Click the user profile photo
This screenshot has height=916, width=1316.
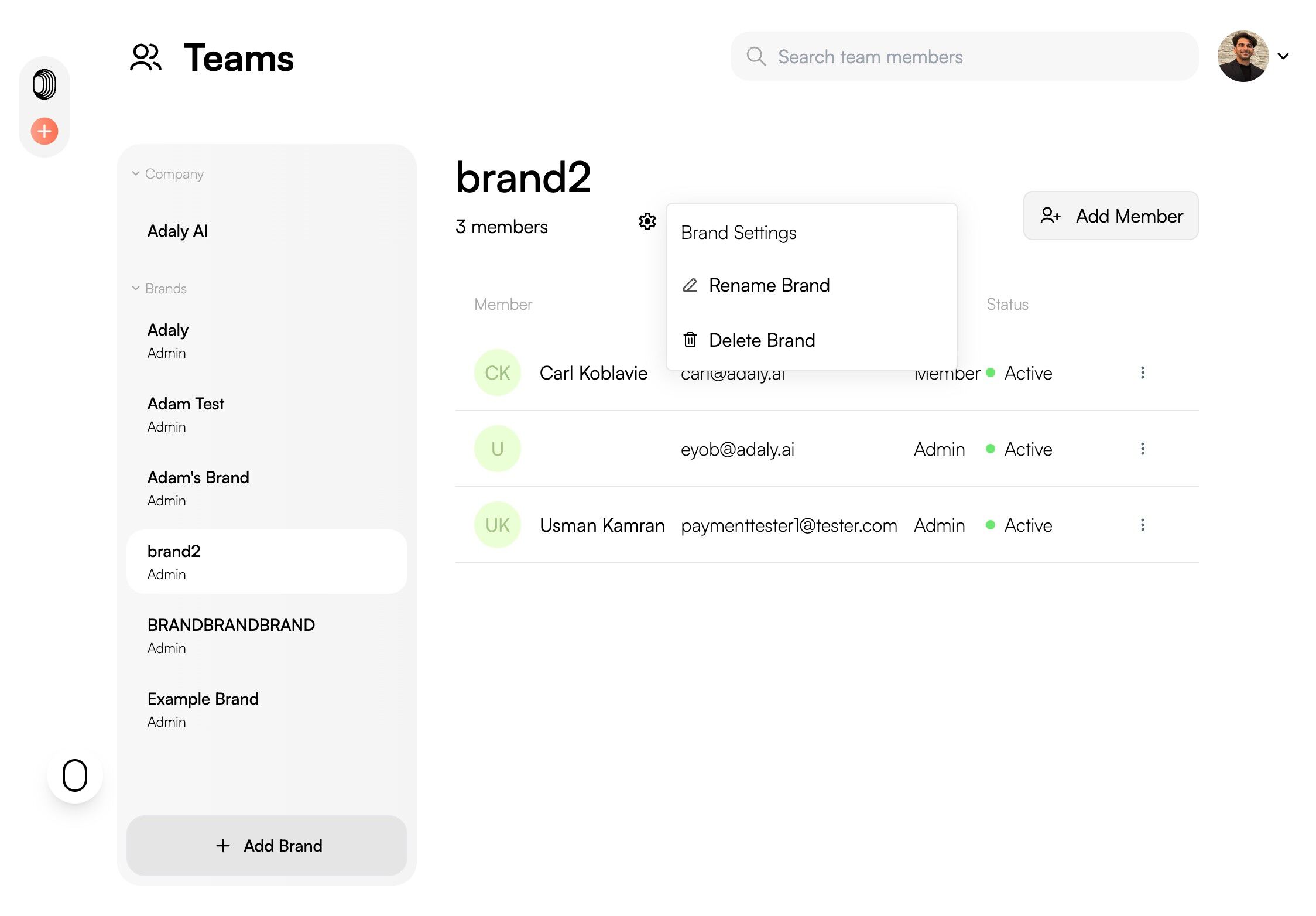1243,56
